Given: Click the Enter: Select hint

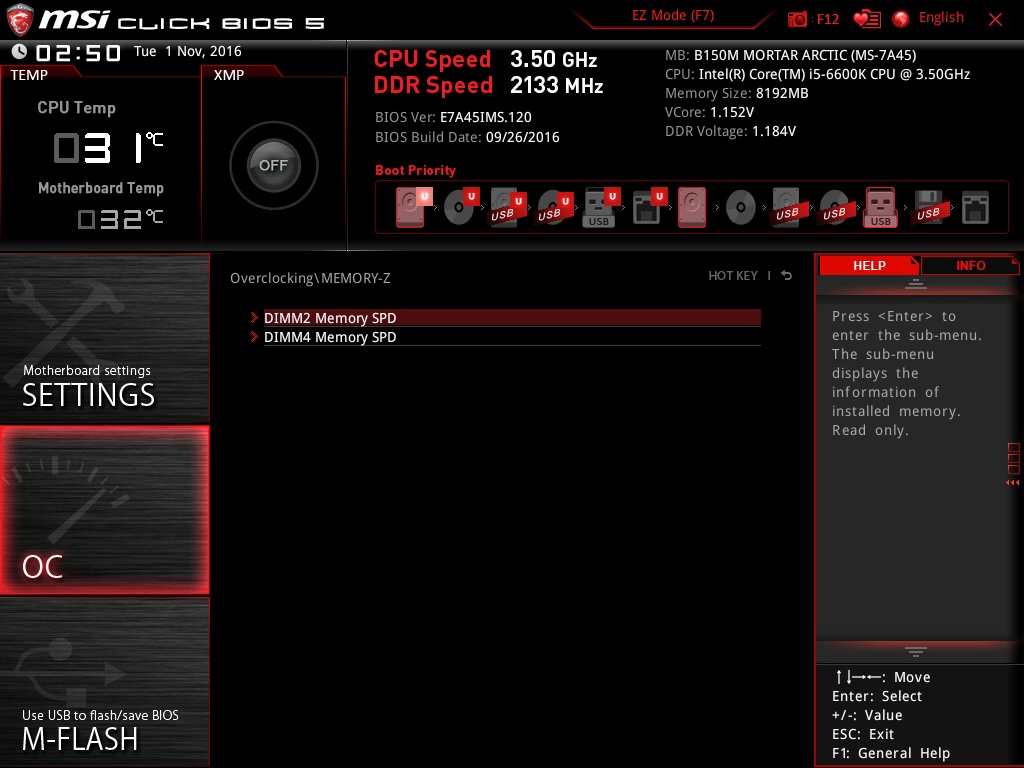Looking at the screenshot, I should [876, 696].
